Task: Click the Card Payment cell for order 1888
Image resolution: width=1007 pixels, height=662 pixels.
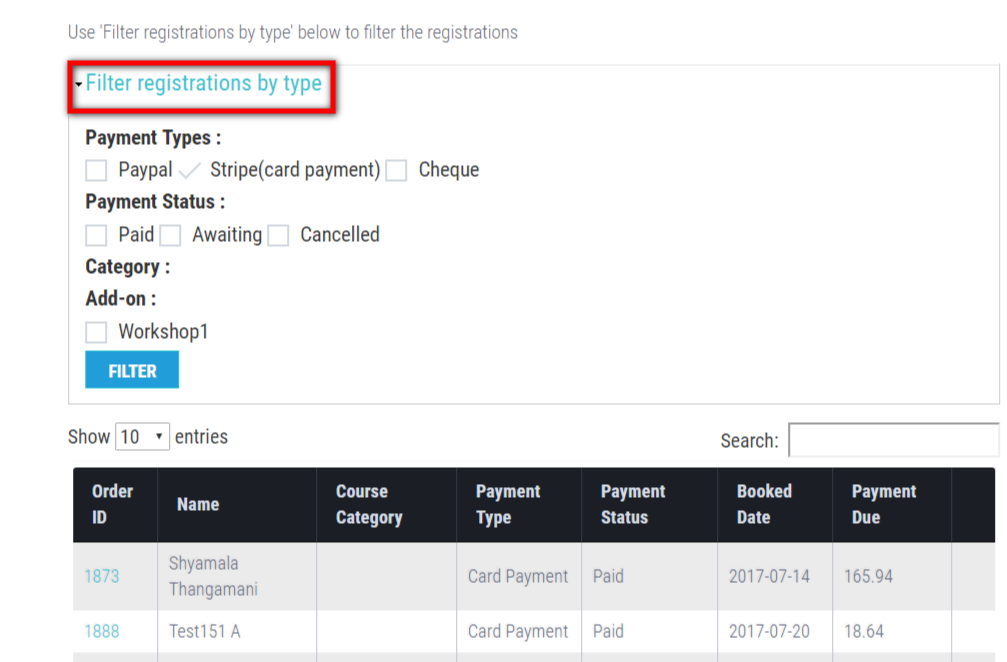Action: [x=518, y=632]
